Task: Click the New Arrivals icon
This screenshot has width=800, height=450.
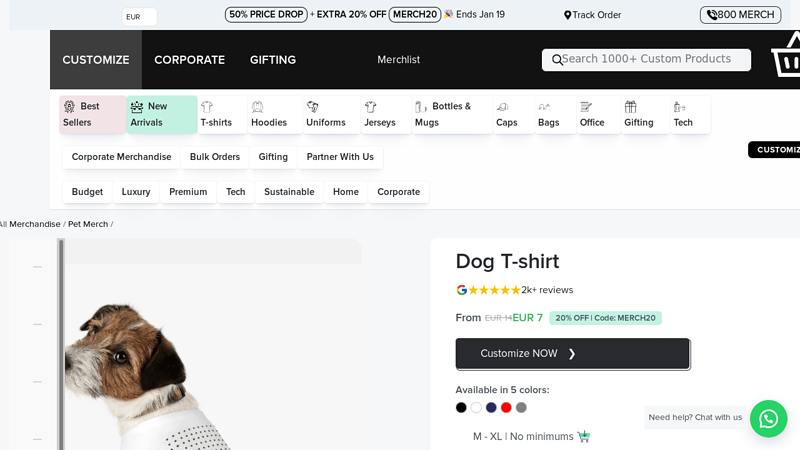Action: pyautogui.click(x=137, y=107)
